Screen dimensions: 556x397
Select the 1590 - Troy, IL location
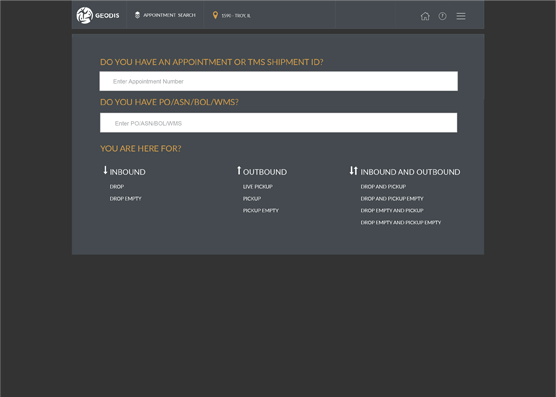236,16
